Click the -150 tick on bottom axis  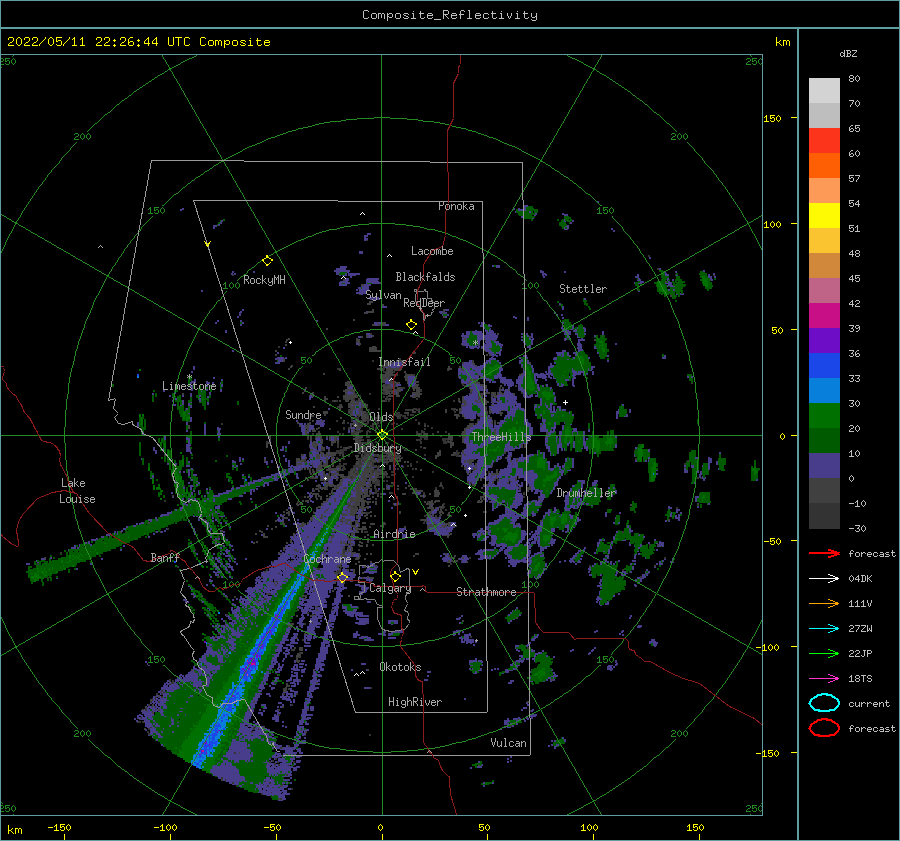coord(59,827)
